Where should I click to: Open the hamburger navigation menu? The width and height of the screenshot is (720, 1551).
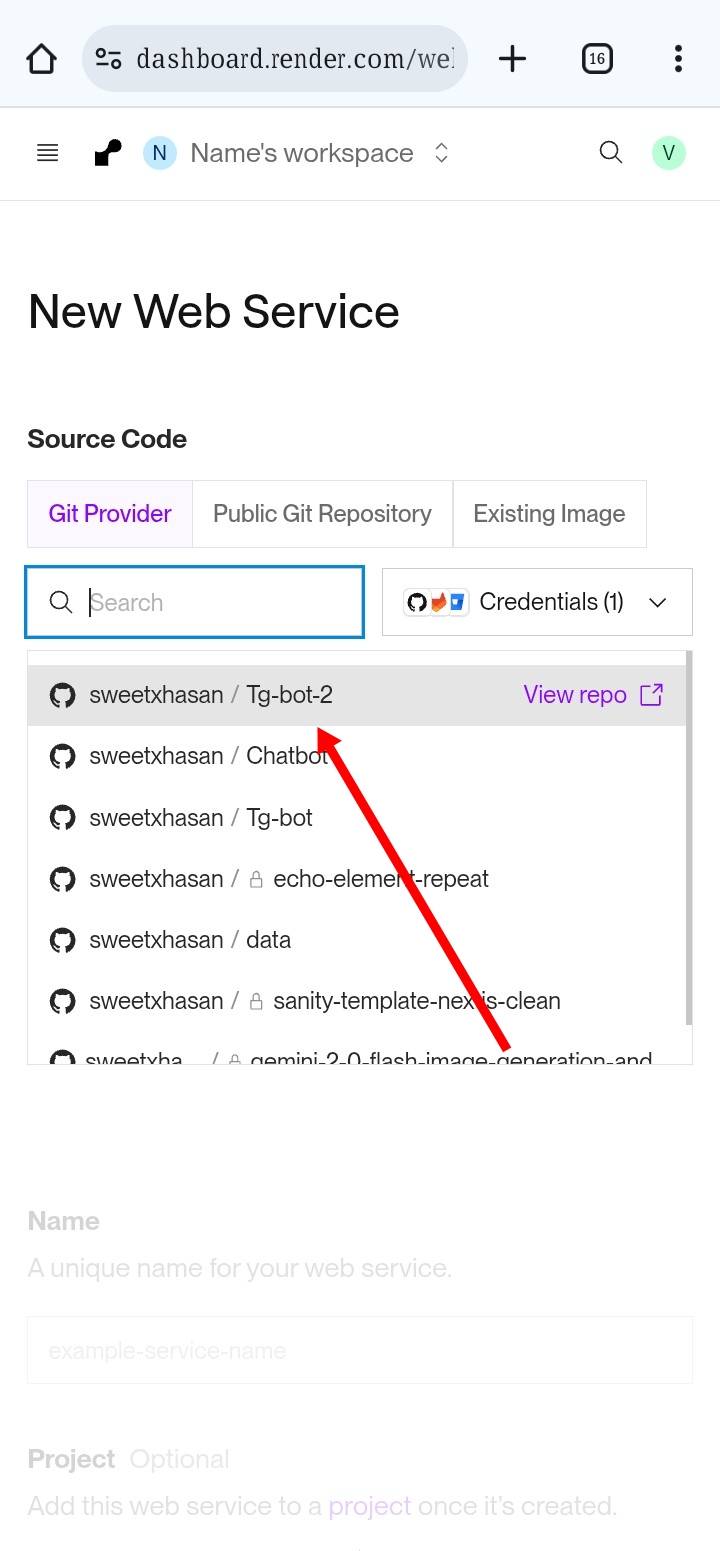[x=47, y=153]
